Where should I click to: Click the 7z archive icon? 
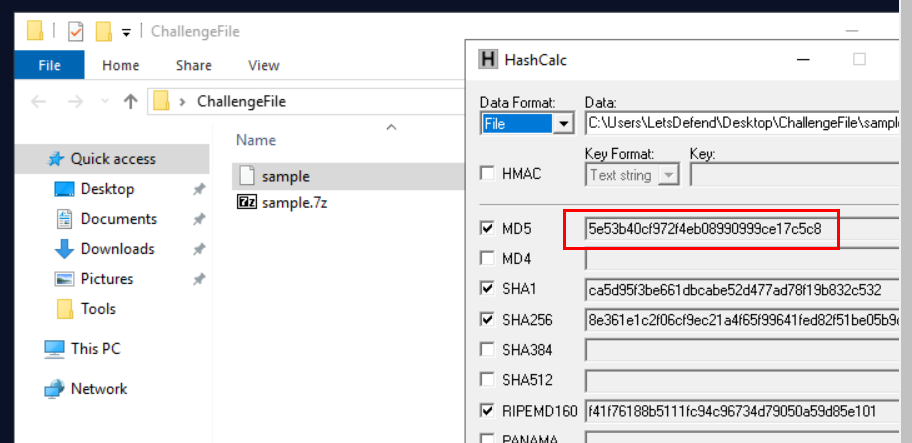247,202
